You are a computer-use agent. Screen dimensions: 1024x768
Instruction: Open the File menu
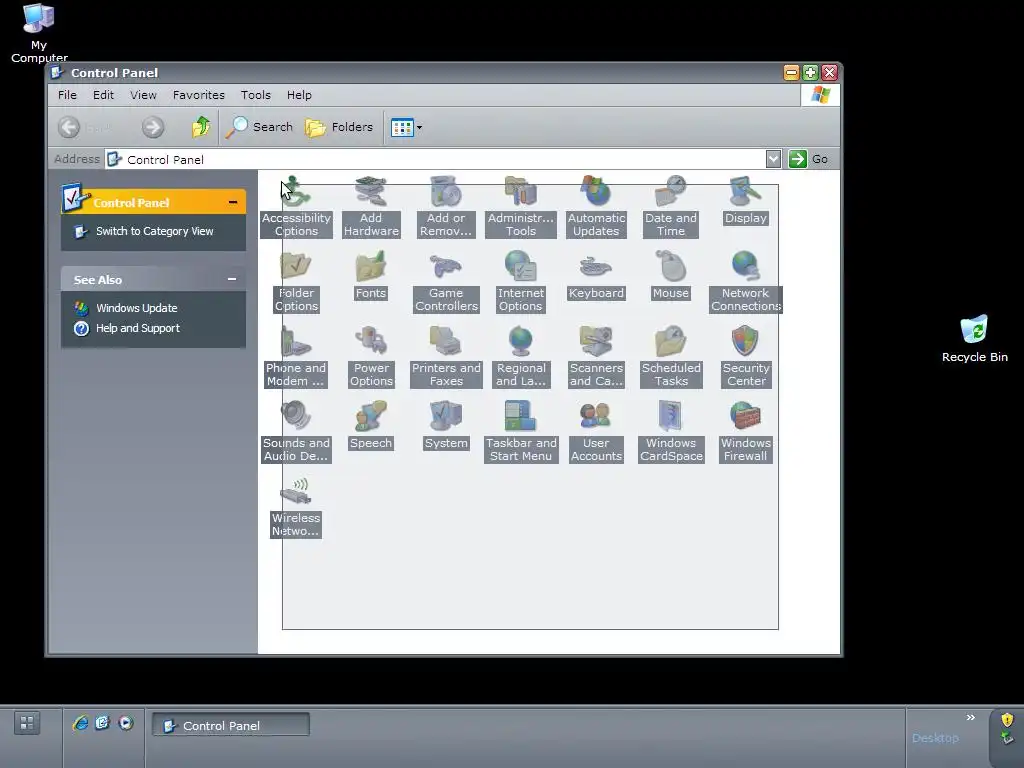point(67,95)
